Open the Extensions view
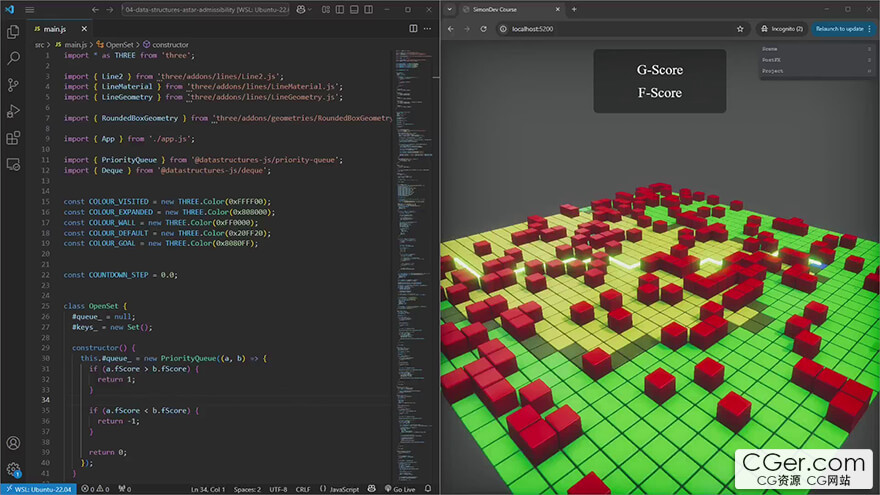 13,138
